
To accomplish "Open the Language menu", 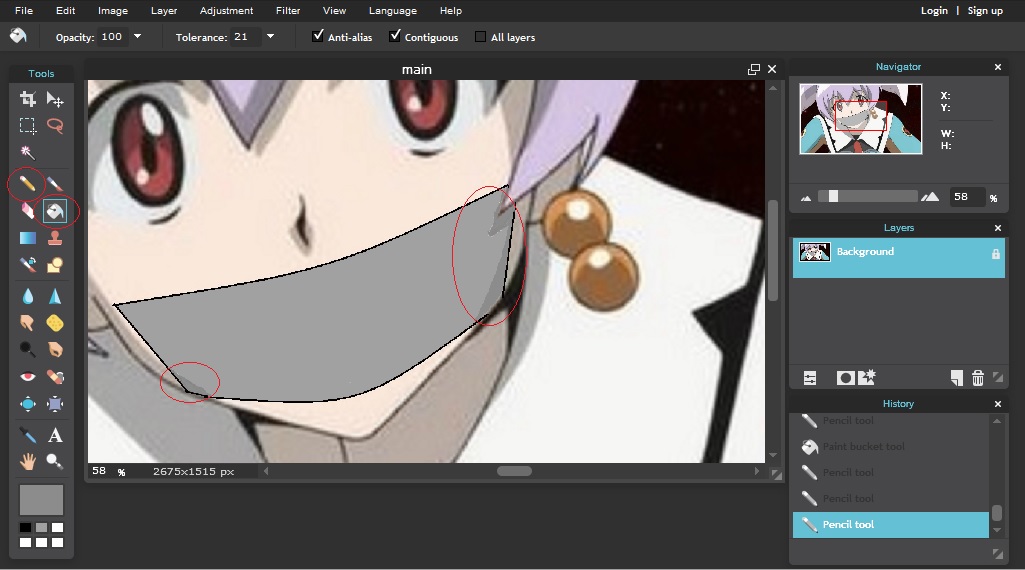I will pyautogui.click(x=393, y=10).
